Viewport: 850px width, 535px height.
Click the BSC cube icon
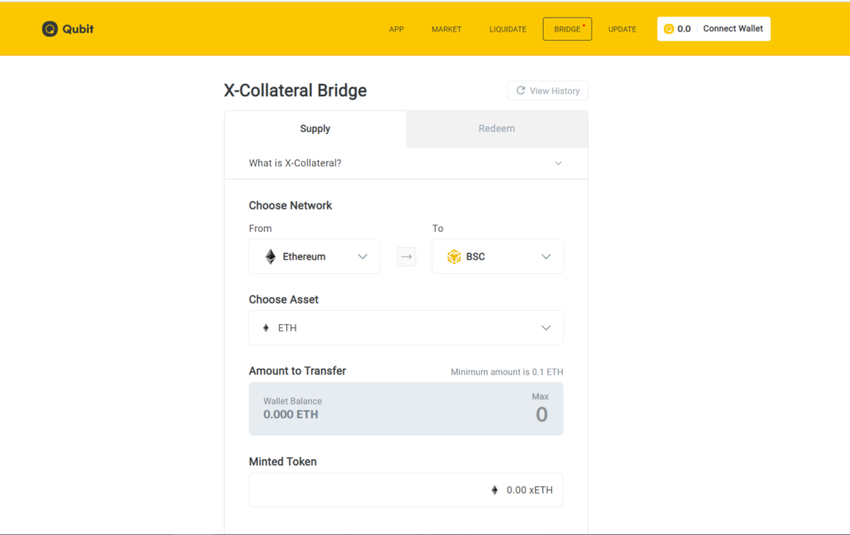(x=454, y=256)
